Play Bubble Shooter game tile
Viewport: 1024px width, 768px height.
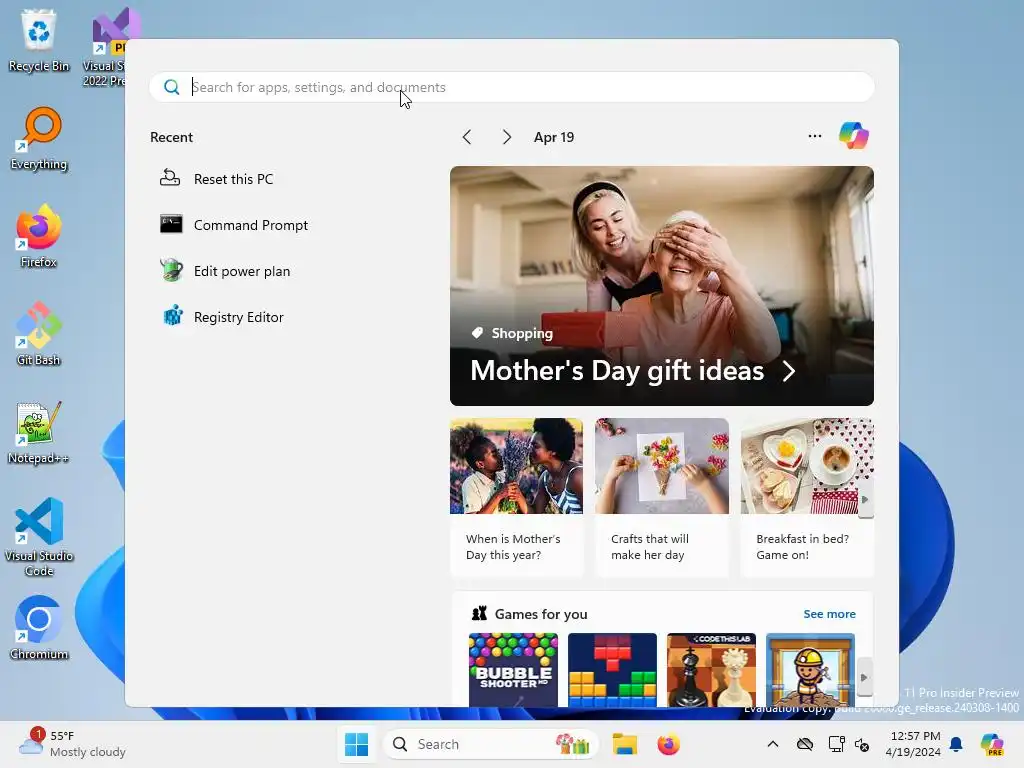tap(513, 669)
